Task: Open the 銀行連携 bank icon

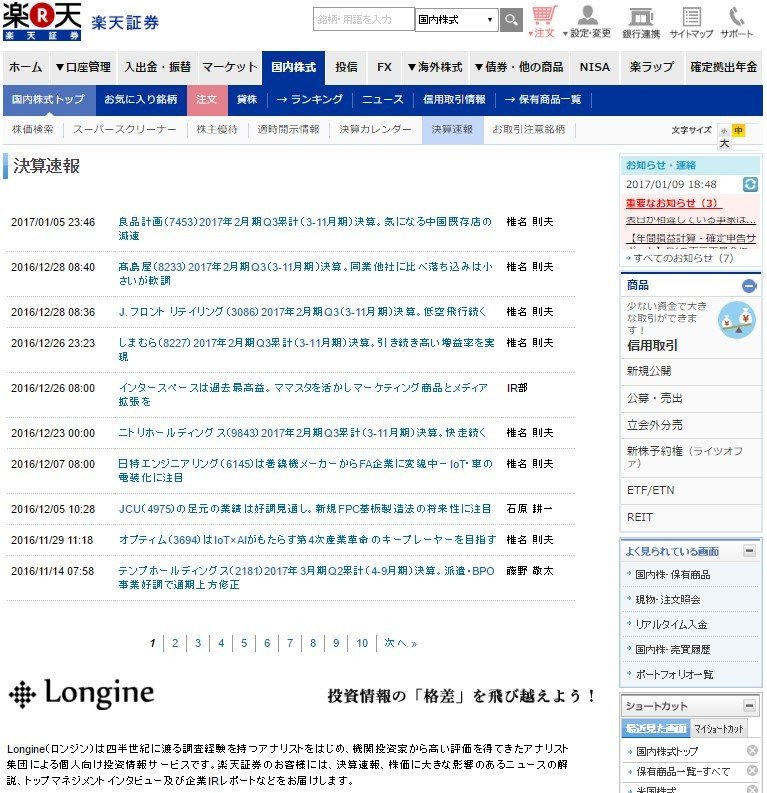Action: pos(641,21)
